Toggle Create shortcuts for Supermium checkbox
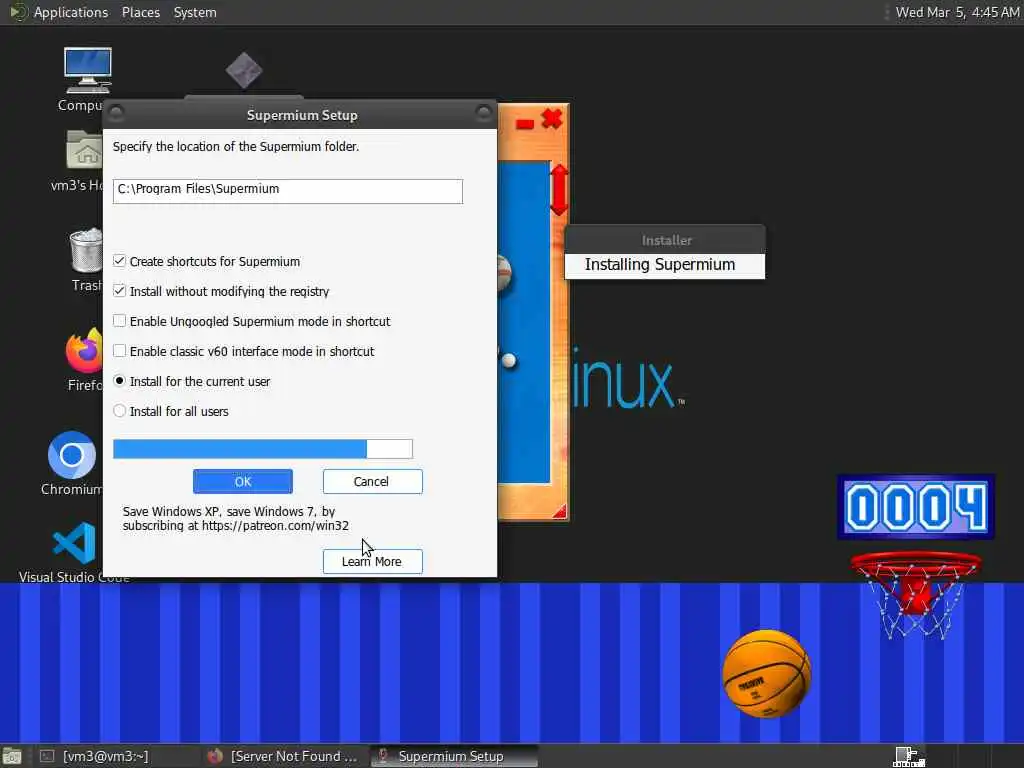1024x768 pixels. coord(120,261)
